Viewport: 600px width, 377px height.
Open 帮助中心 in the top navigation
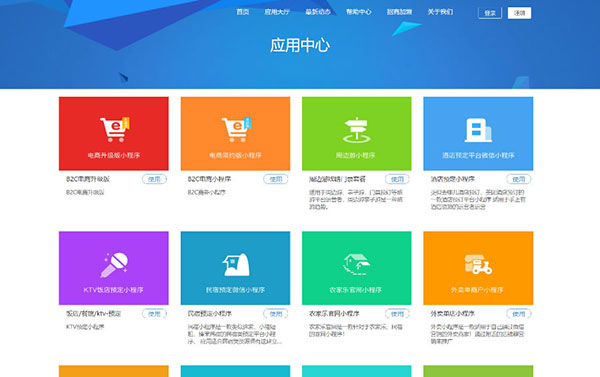pos(359,12)
